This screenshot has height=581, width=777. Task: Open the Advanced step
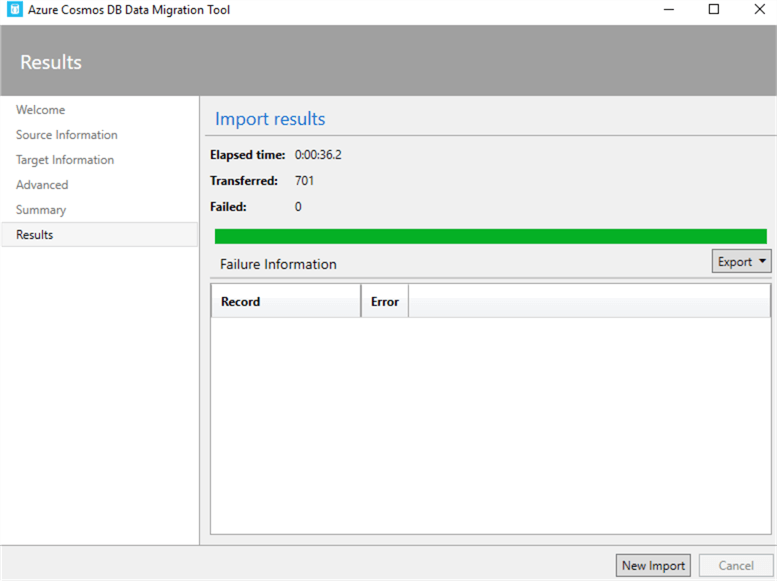(x=42, y=184)
